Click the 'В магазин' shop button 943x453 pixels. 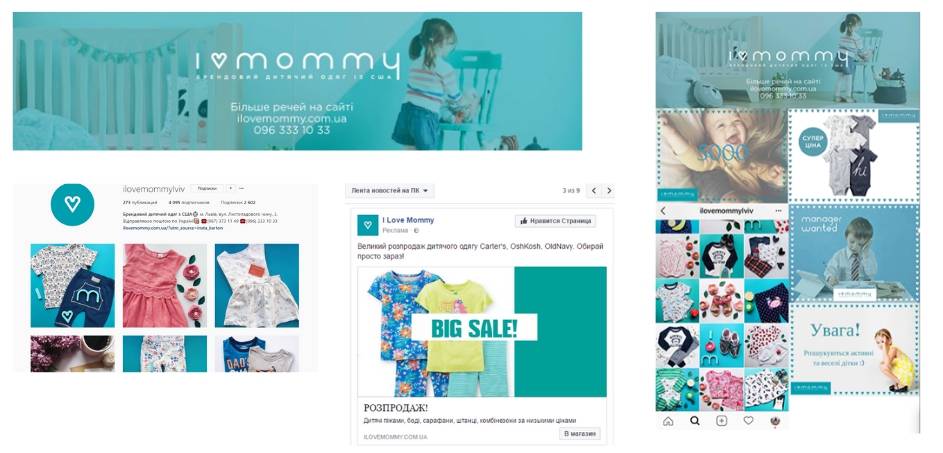coord(580,434)
